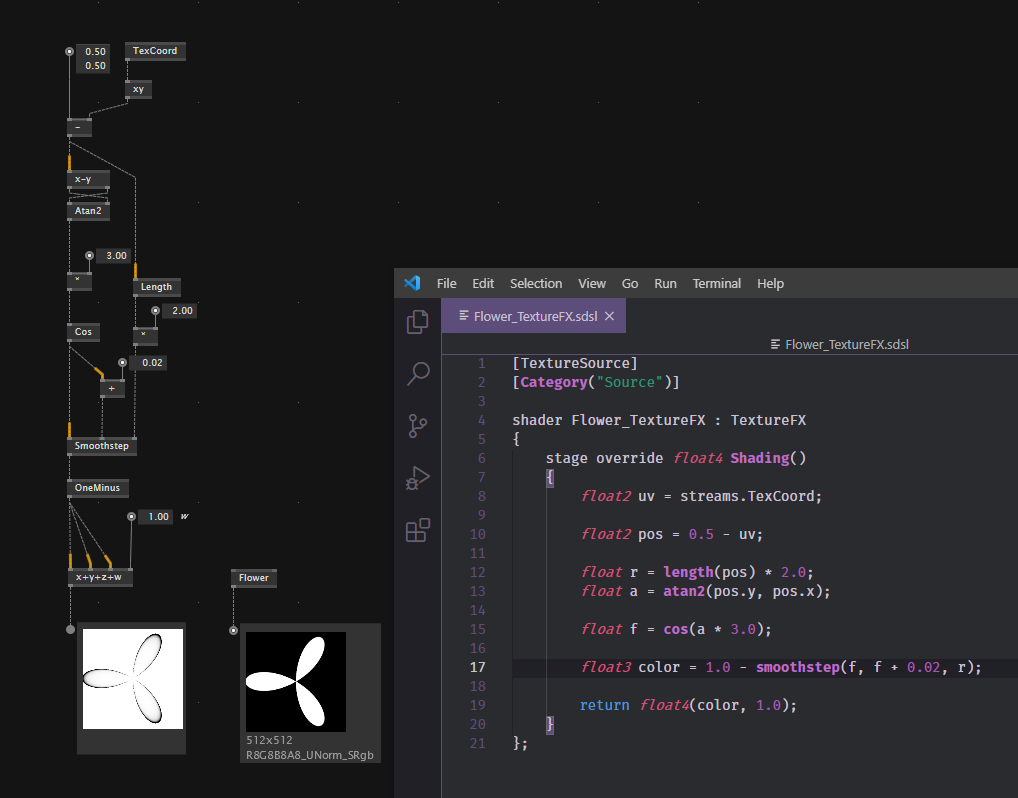Click the 0.02 value box
The width and height of the screenshot is (1018, 798).
point(149,363)
